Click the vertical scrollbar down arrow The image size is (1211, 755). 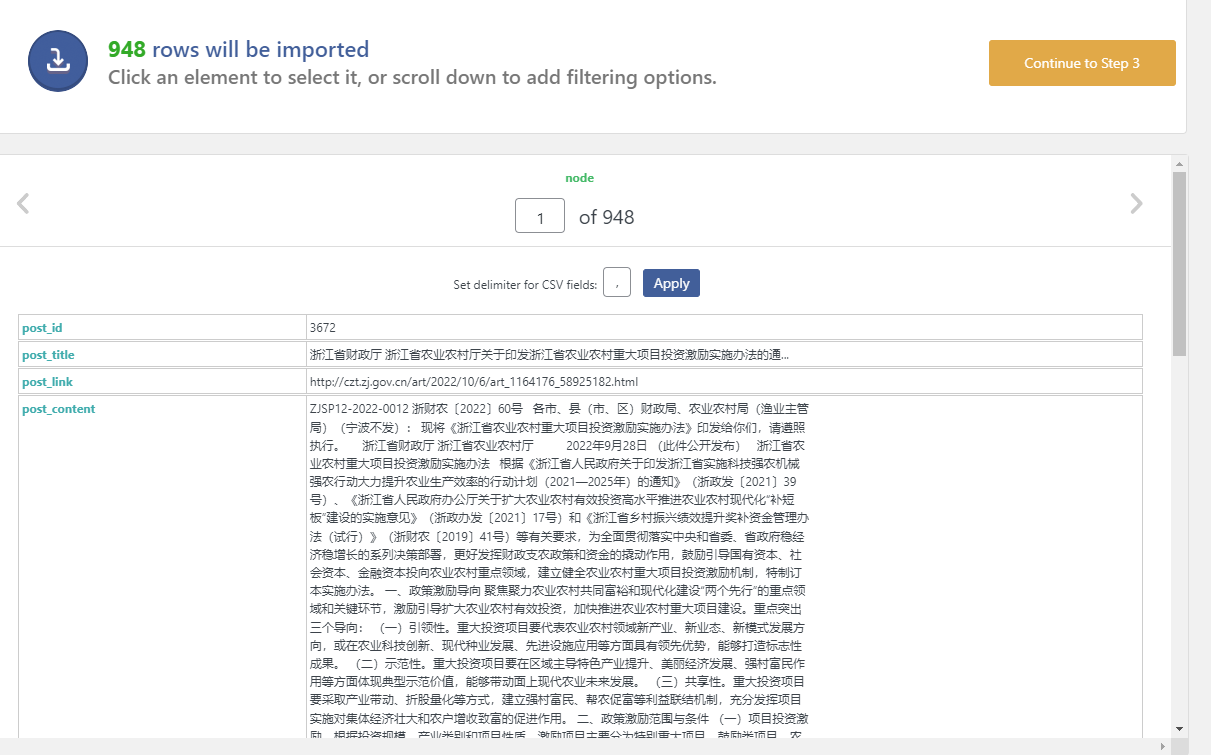point(1179,729)
